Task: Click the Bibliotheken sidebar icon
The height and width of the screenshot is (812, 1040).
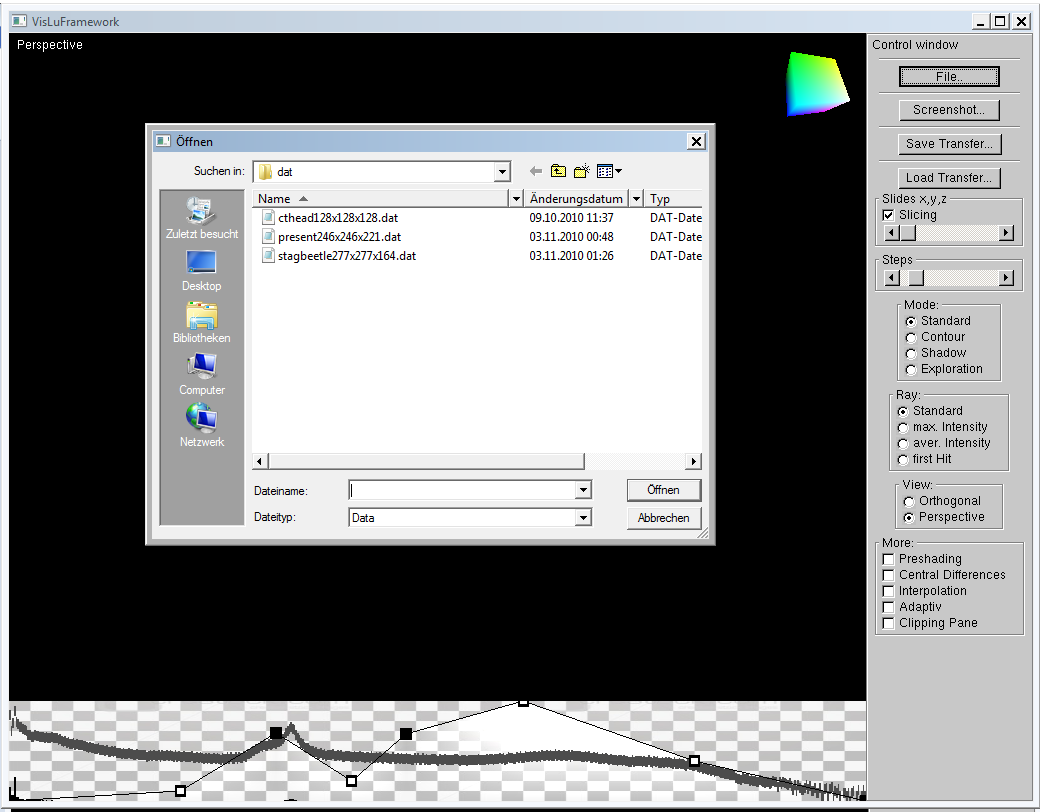Action: (200, 316)
